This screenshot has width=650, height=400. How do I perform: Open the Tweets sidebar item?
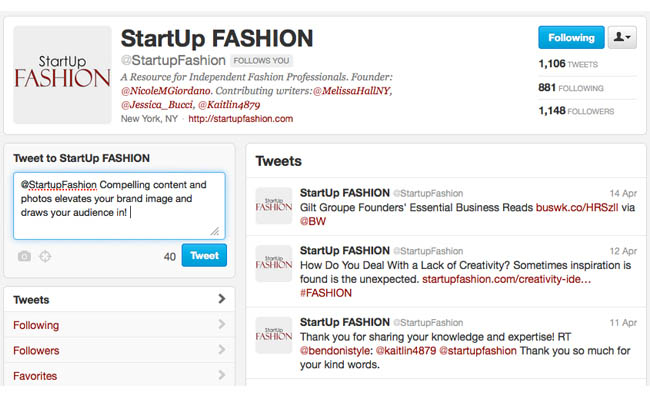click(119, 299)
